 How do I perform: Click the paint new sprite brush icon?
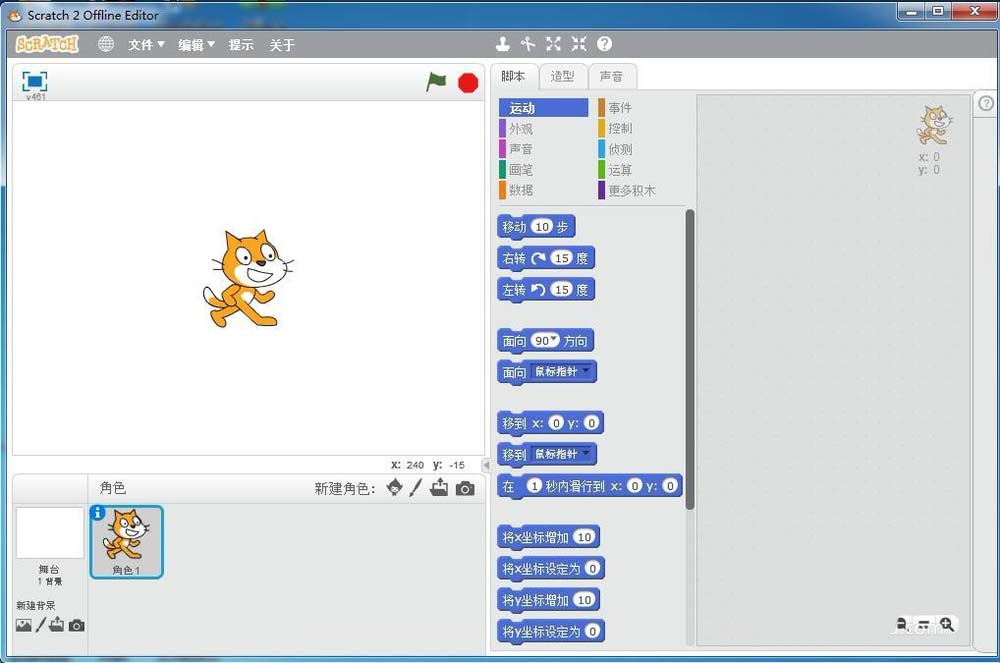[417, 488]
